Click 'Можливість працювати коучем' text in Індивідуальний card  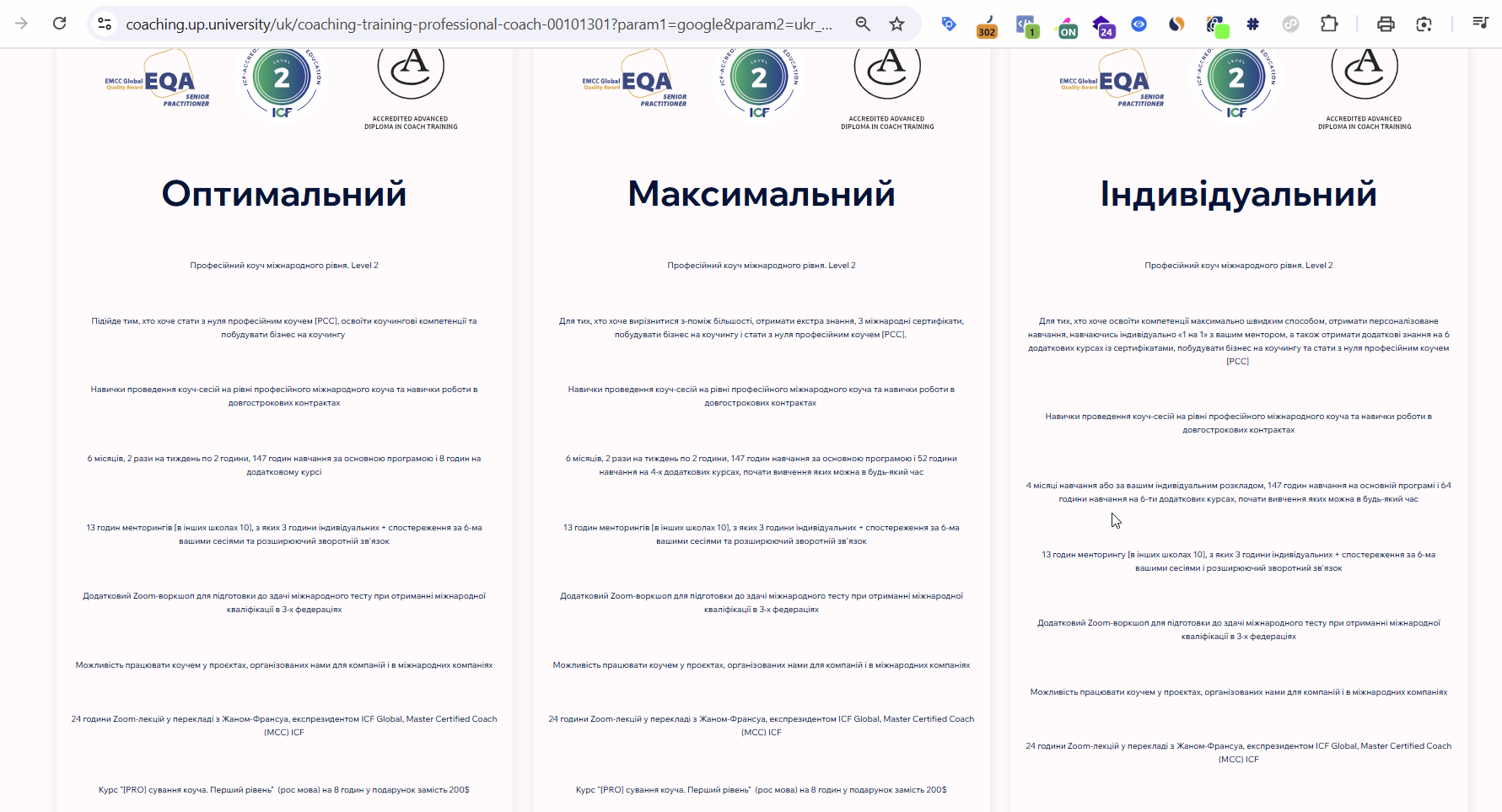click(1239, 692)
